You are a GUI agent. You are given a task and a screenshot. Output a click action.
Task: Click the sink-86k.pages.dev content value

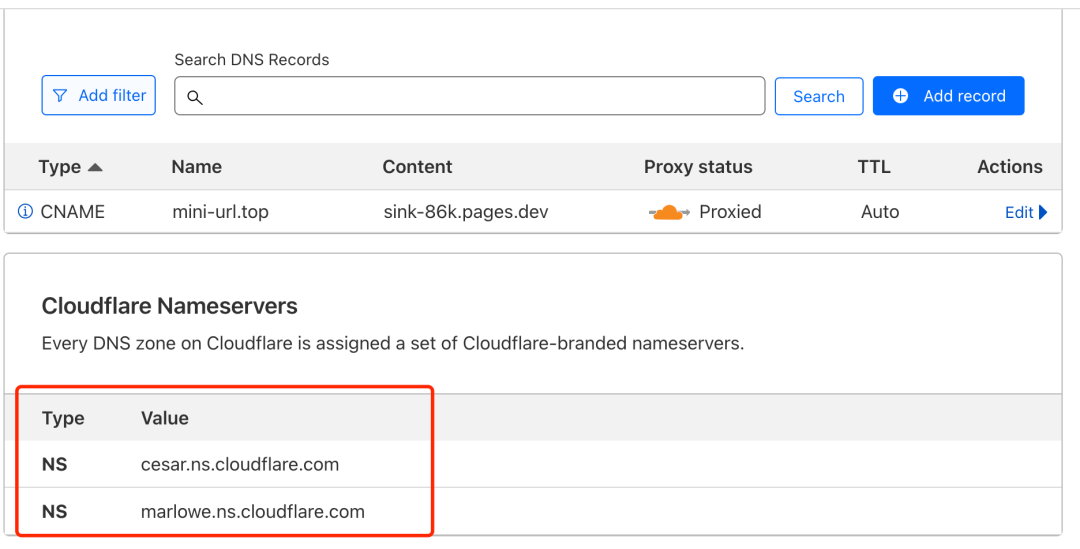coord(466,211)
